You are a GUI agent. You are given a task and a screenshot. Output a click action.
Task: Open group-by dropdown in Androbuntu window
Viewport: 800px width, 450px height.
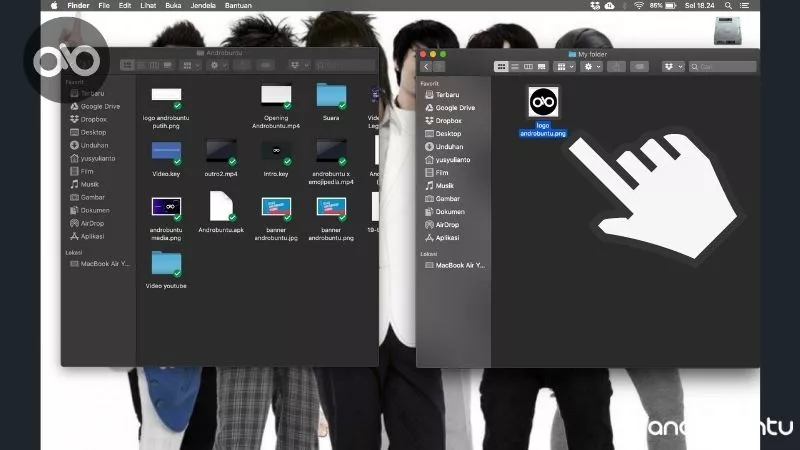click(x=191, y=65)
